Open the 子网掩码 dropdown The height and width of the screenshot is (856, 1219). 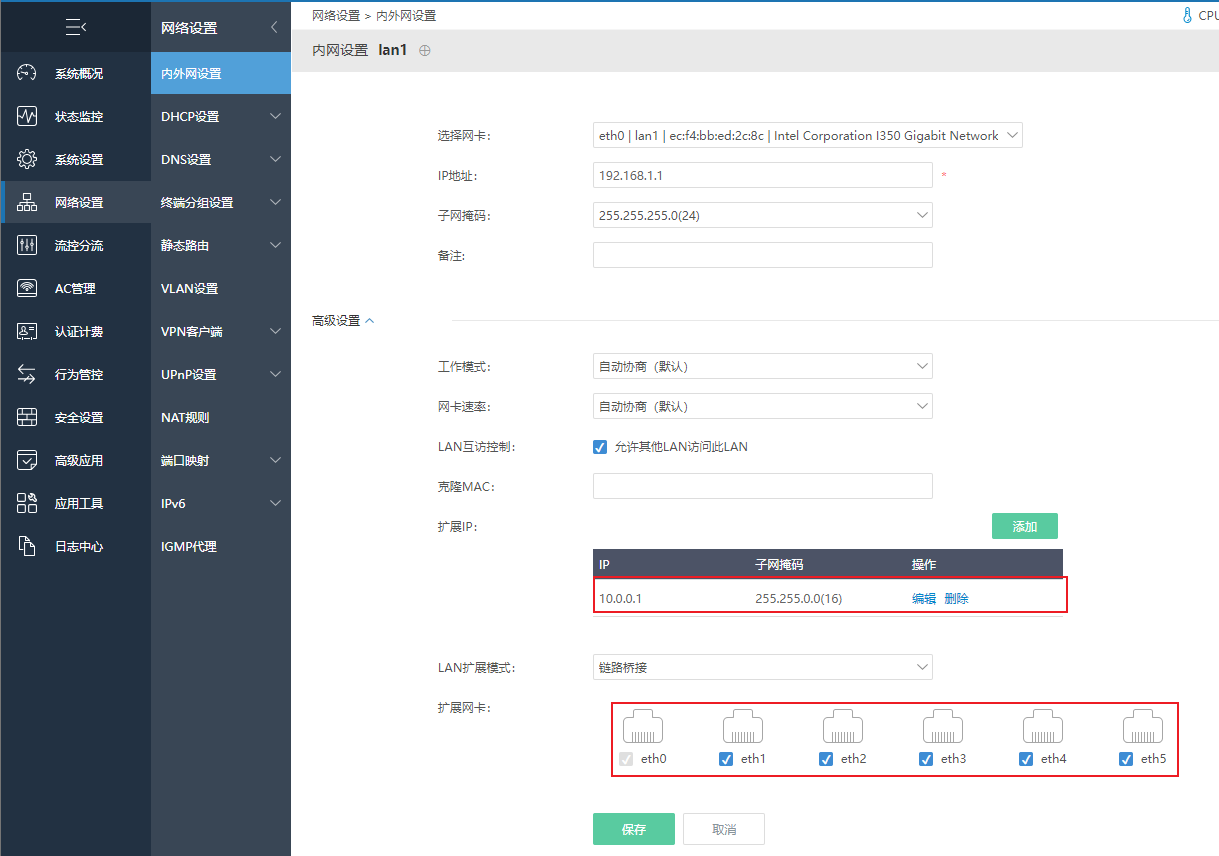pos(763,215)
